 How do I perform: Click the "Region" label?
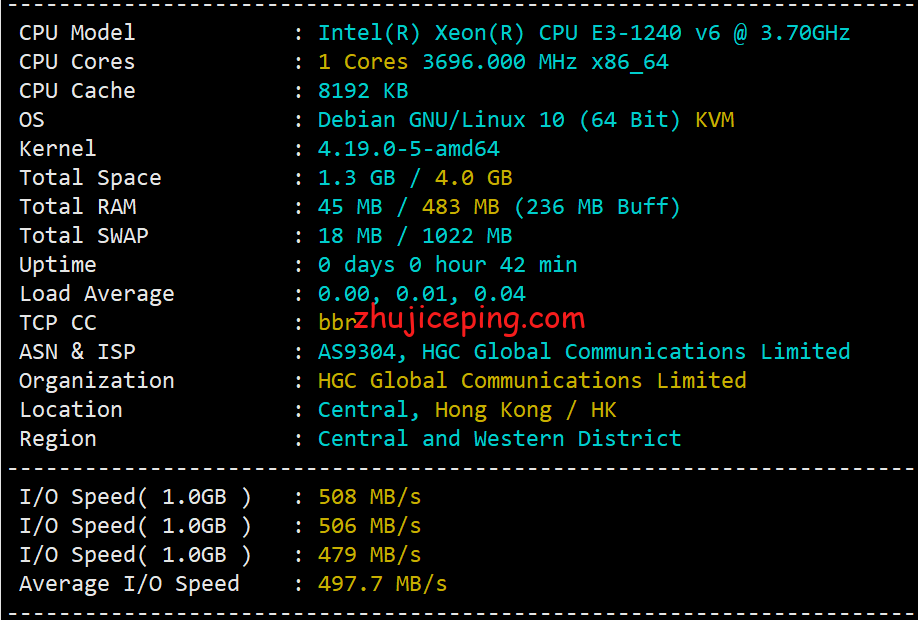coord(58,439)
